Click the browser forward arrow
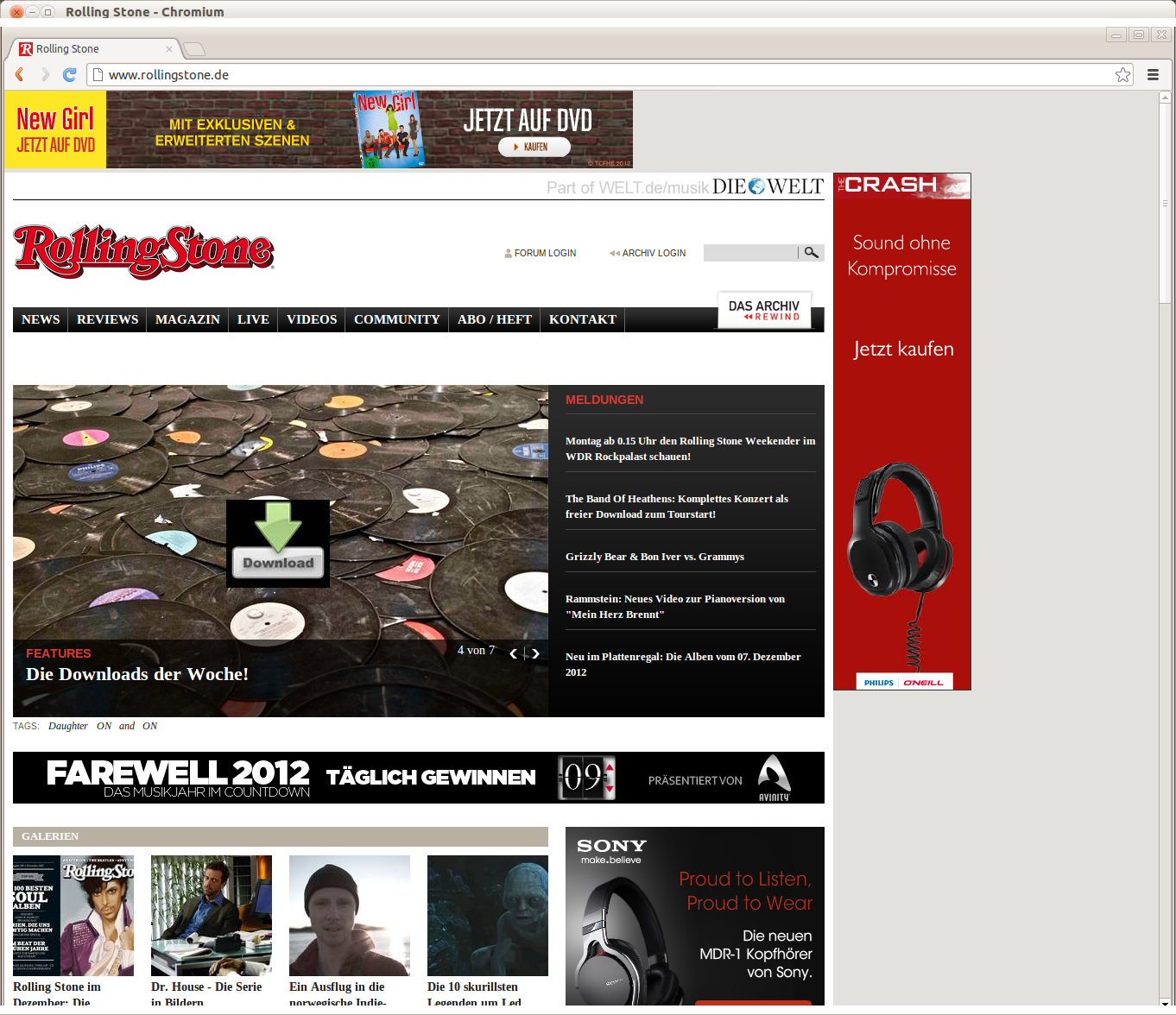Image resolution: width=1176 pixels, height=1015 pixels. [45, 75]
